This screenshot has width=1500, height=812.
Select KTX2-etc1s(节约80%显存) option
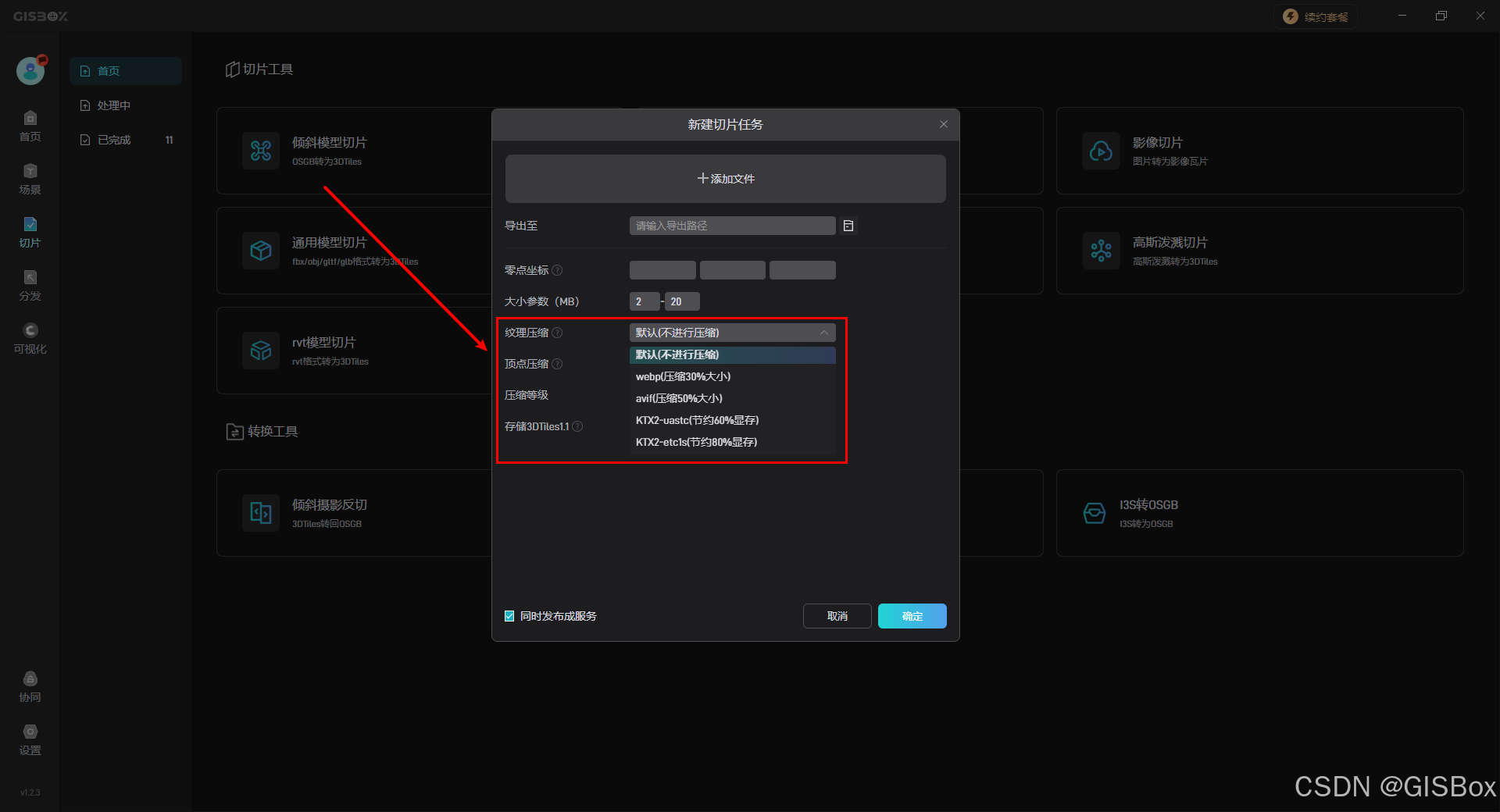(x=733, y=442)
